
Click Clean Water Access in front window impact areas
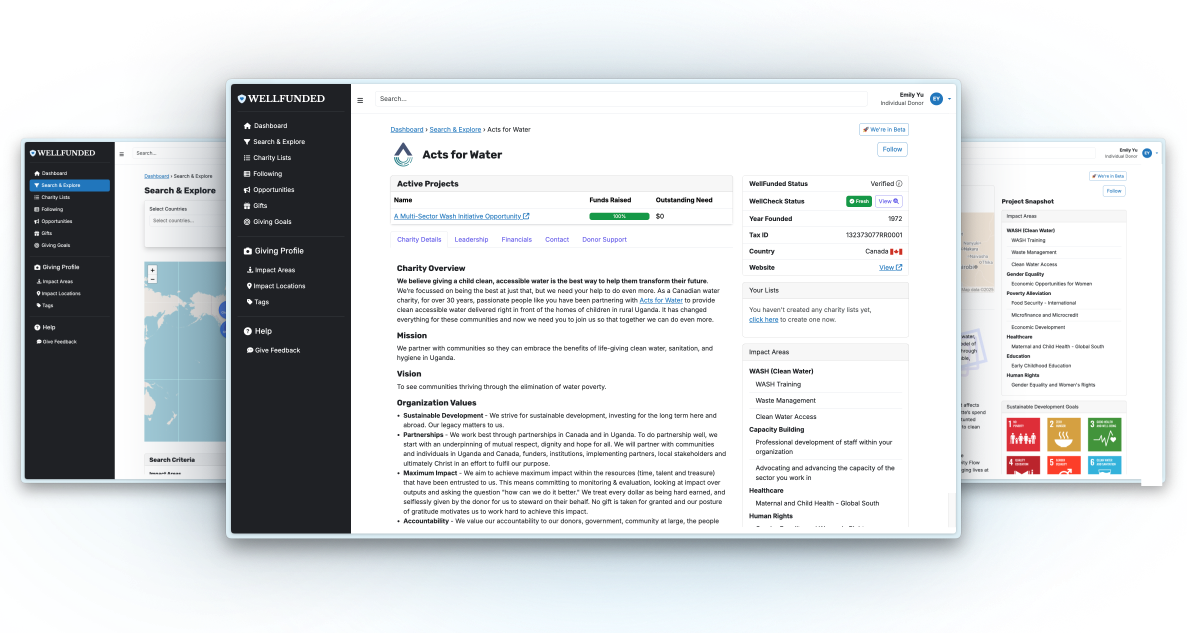(786, 416)
